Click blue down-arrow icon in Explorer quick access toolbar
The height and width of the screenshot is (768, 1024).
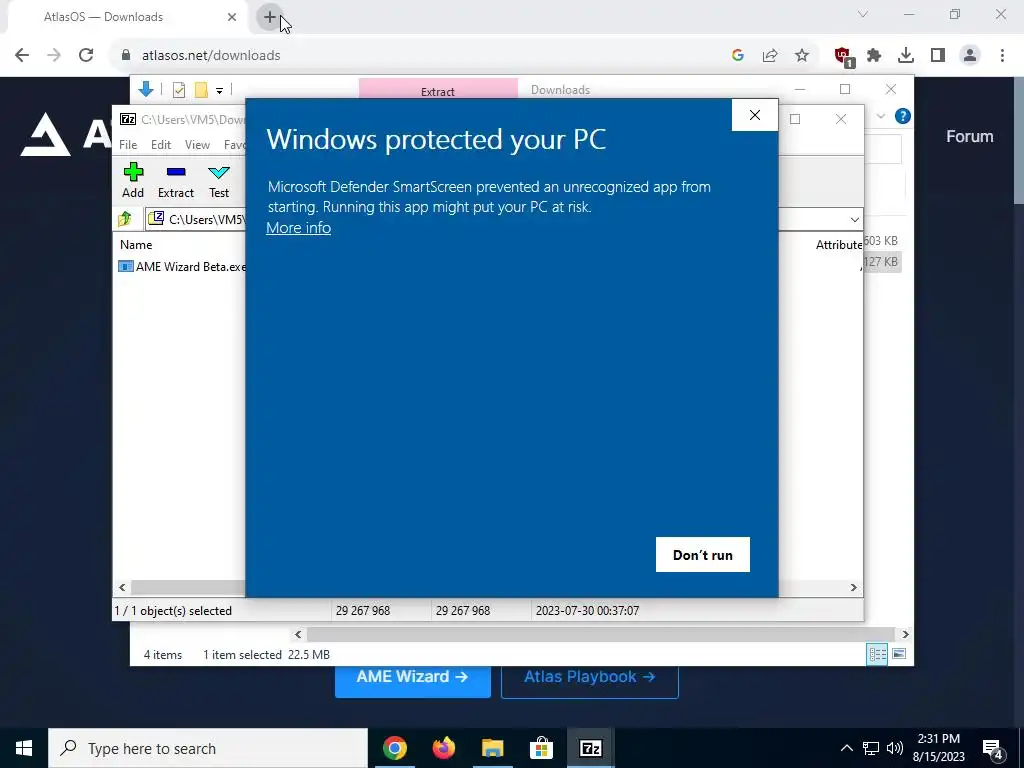pyautogui.click(x=146, y=89)
